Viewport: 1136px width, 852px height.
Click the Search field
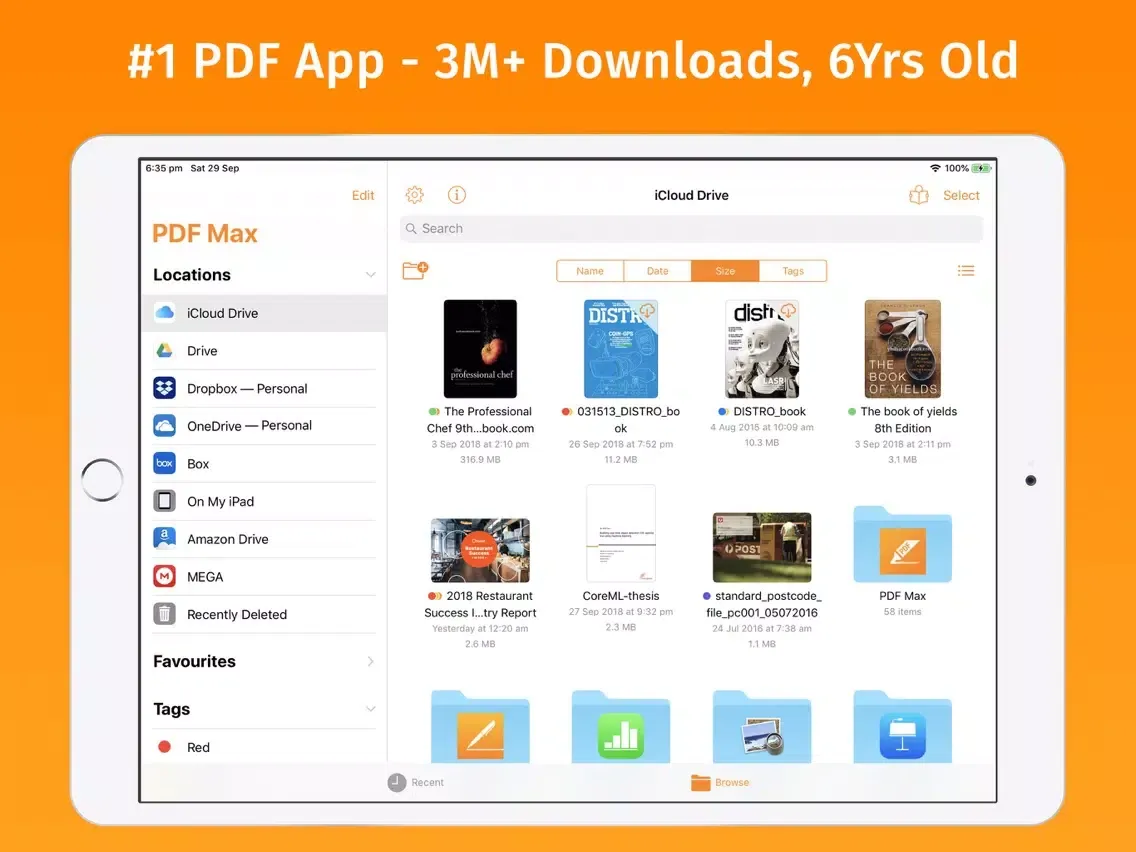coord(691,229)
